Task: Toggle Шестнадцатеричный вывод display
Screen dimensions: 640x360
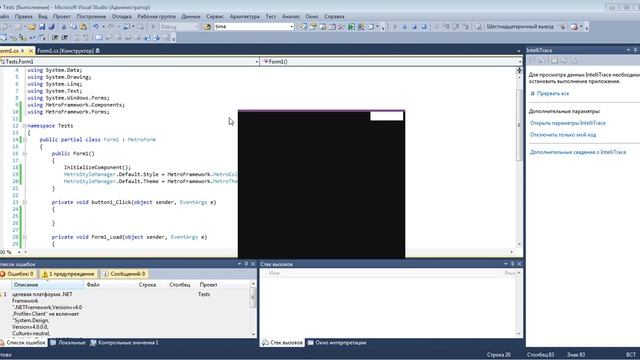Action: 520,27
